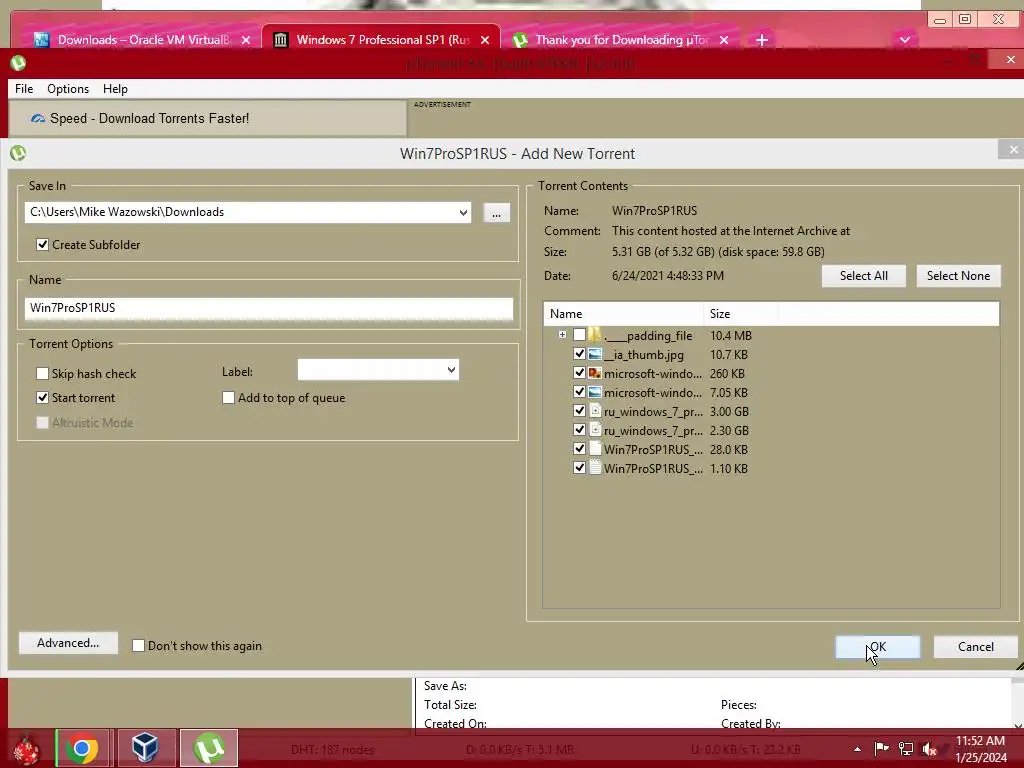Click the Action Center flag tray icon

coord(882,749)
